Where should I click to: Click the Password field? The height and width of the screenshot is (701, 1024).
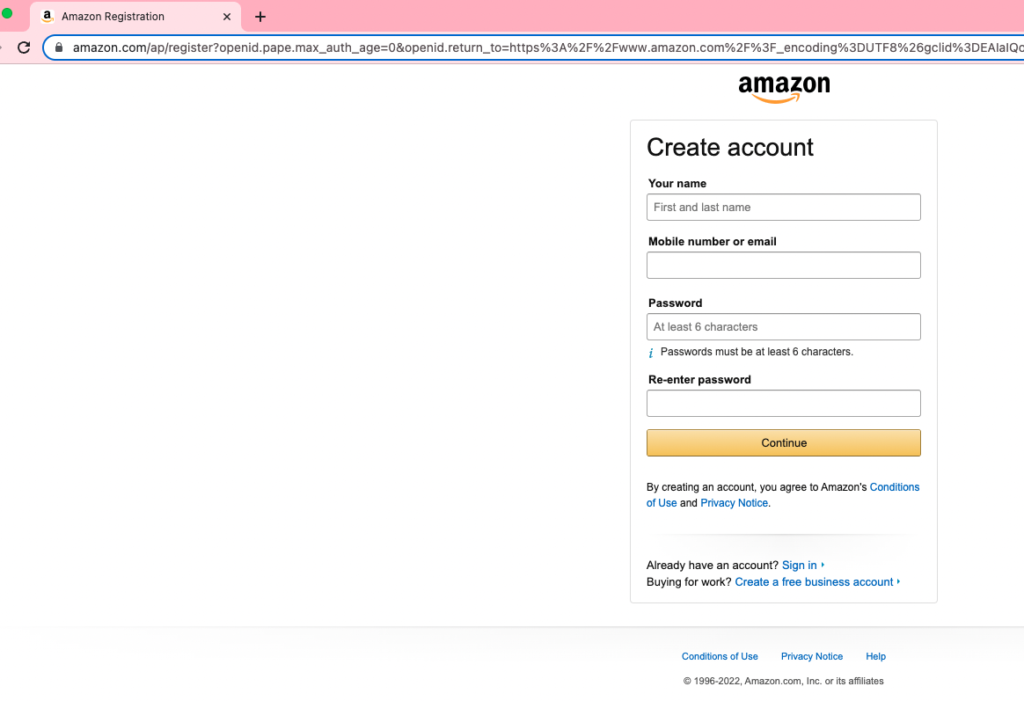coord(783,327)
